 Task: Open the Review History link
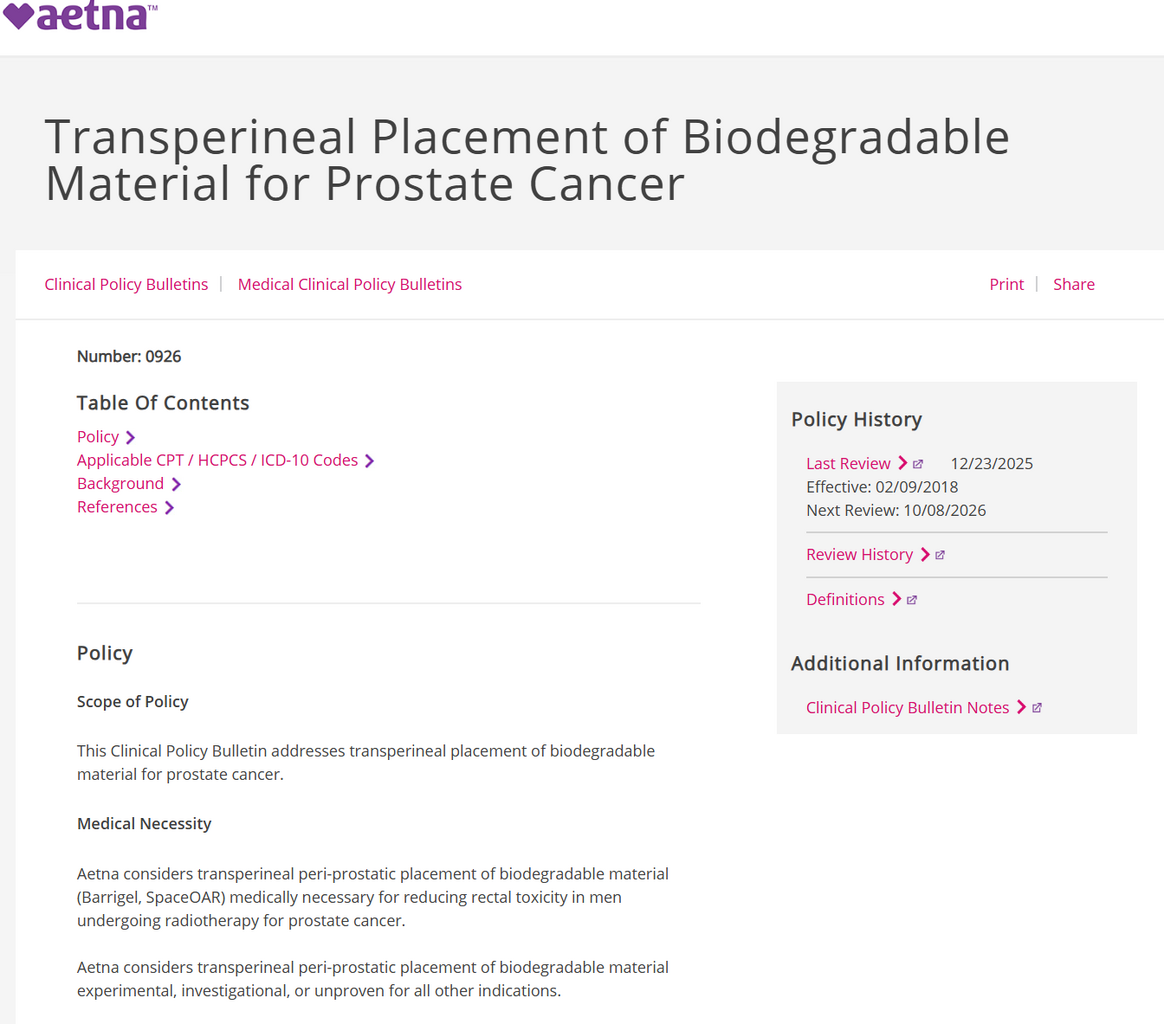[x=860, y=555]
